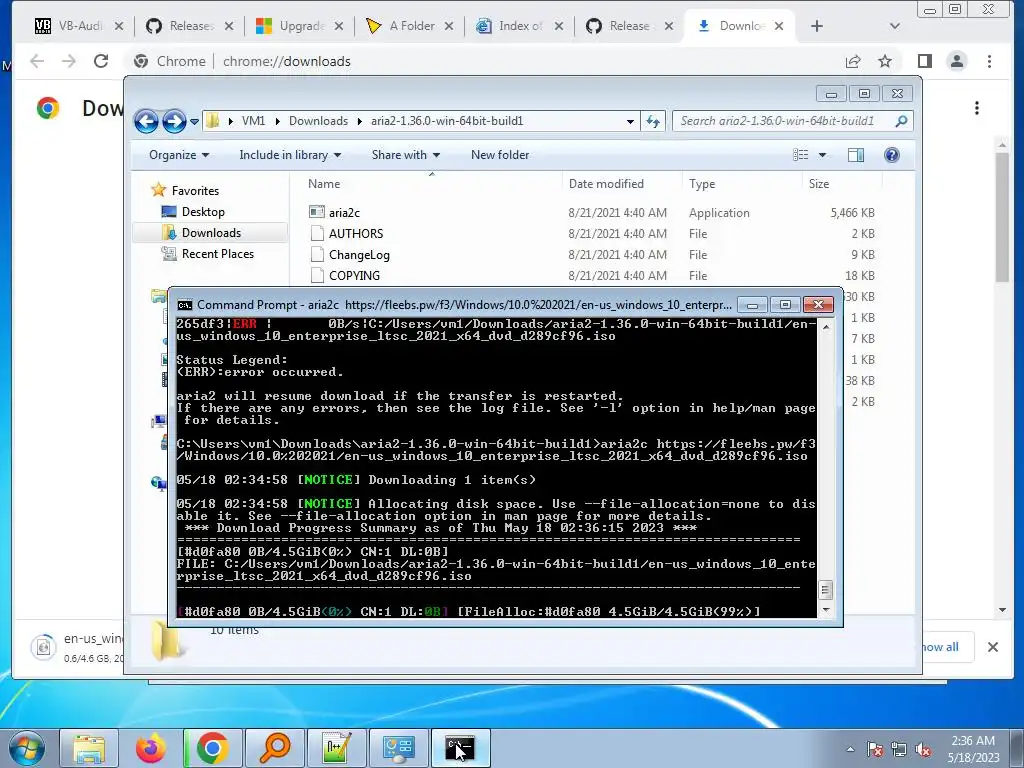Image resolution: width=1024 pixels, height=768 pixels.
Task: Open Chrome tab search chevron
Action: tap(895, 26)
